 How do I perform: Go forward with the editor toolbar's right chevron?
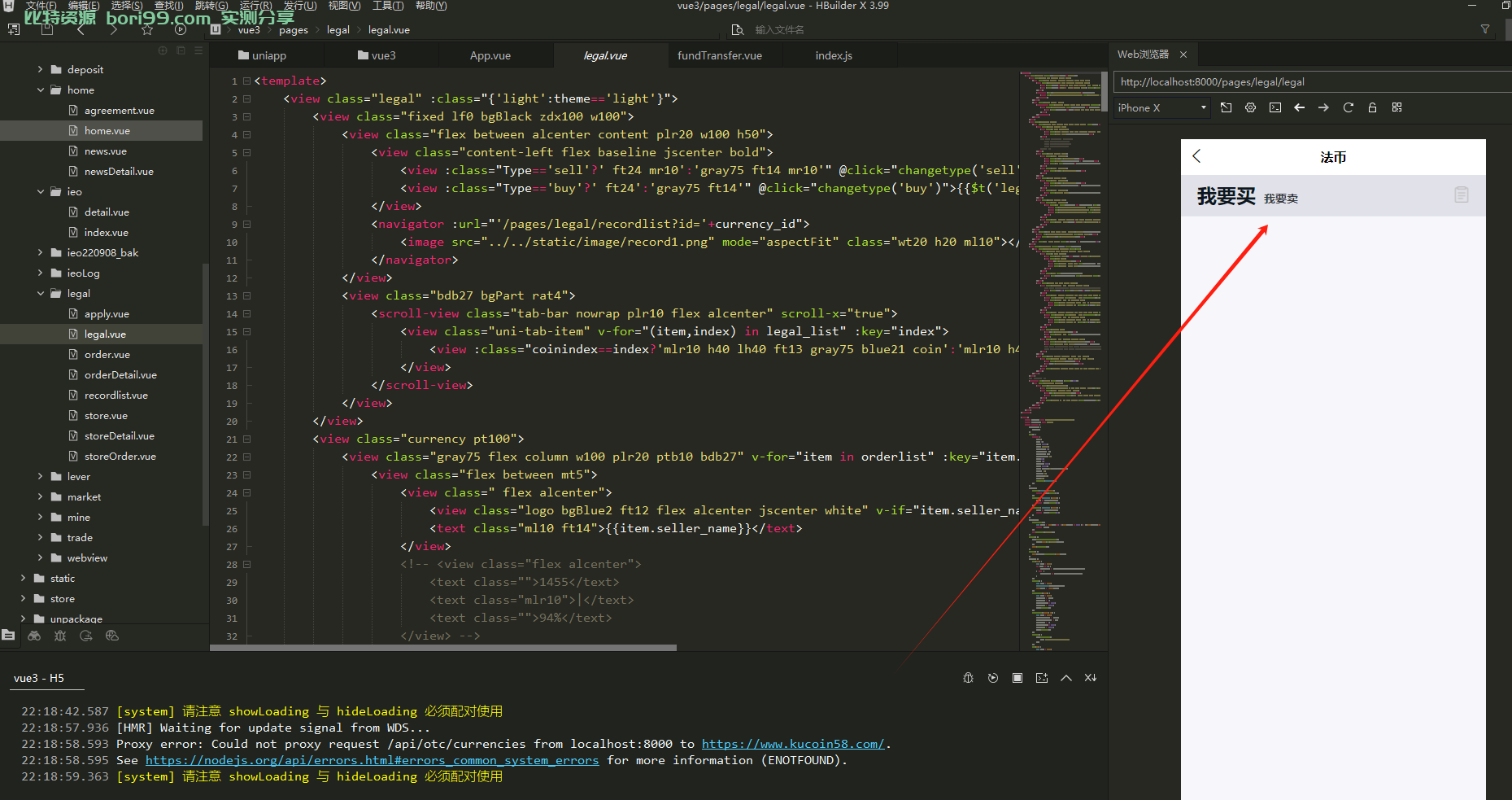[x=113, y=30]
